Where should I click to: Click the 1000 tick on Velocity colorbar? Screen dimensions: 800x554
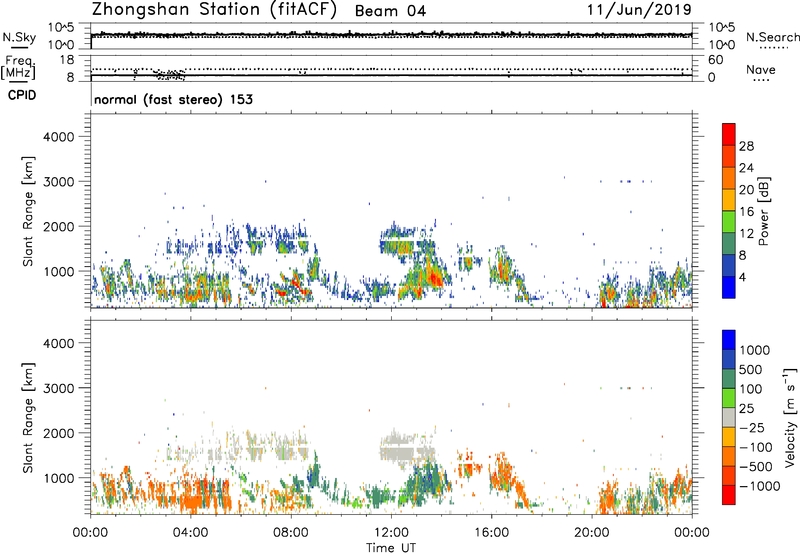(754, 350)
